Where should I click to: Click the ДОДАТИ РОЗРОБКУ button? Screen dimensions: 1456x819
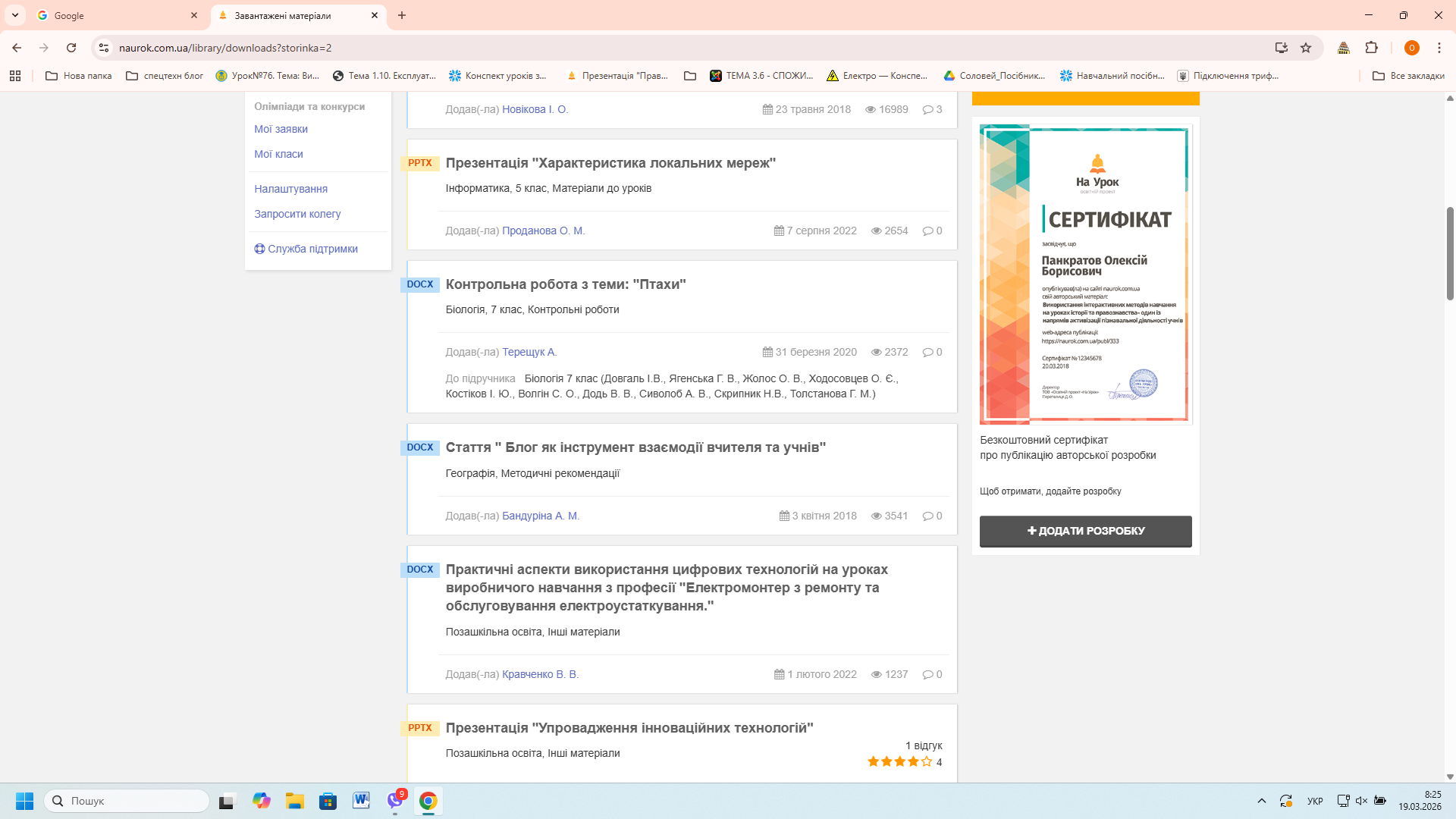[1085, 531]
